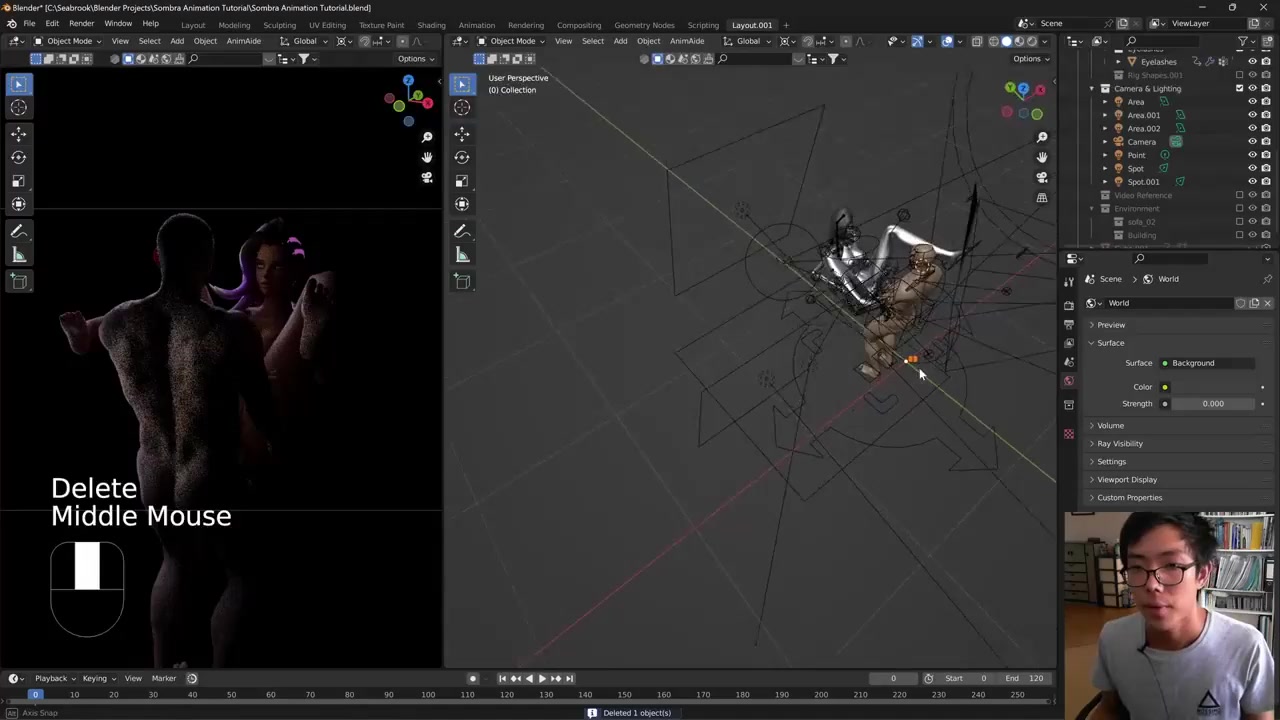Open the Shading workspace tab
1280x720 pixels.
tap(431, 25)
